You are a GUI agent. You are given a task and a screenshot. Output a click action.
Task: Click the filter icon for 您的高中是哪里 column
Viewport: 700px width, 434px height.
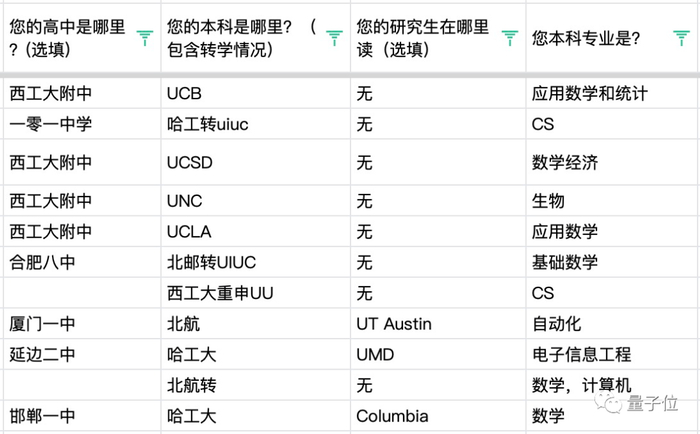tap(145, 38)
